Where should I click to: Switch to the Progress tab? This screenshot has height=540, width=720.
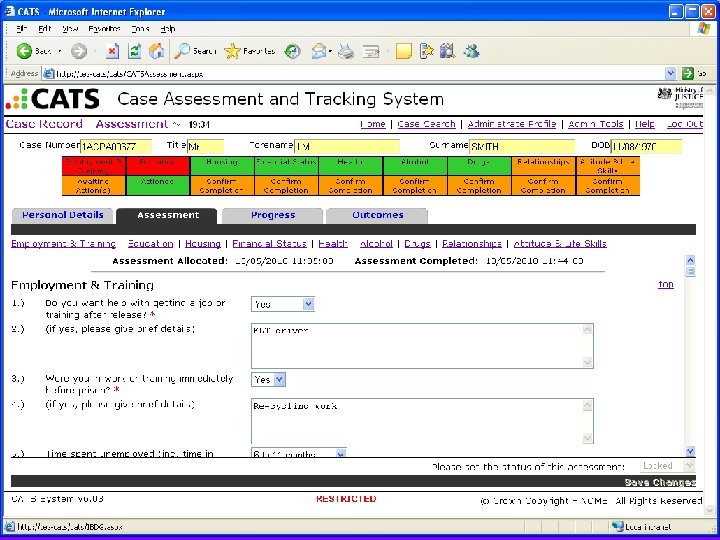[x=273, y=215]
